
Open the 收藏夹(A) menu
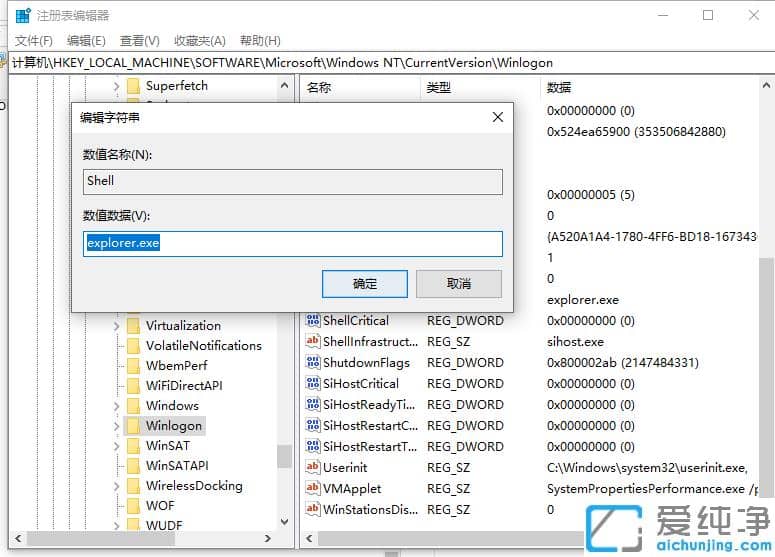200,41
